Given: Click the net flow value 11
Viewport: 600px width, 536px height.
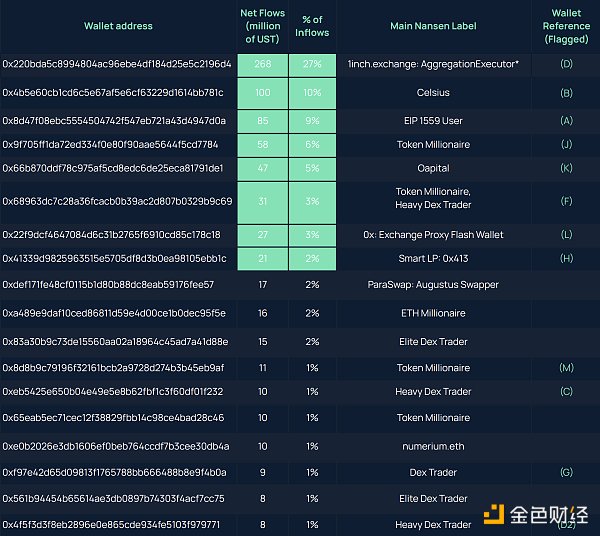Looking at the screenshot, I should (x=262, y=368).
